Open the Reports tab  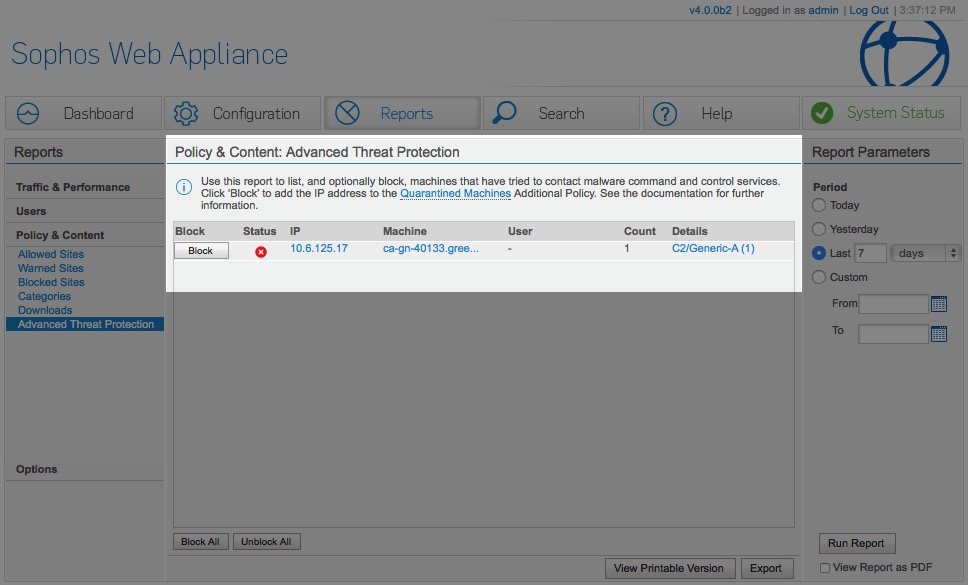pyautogui.click(x=402, y=114)
